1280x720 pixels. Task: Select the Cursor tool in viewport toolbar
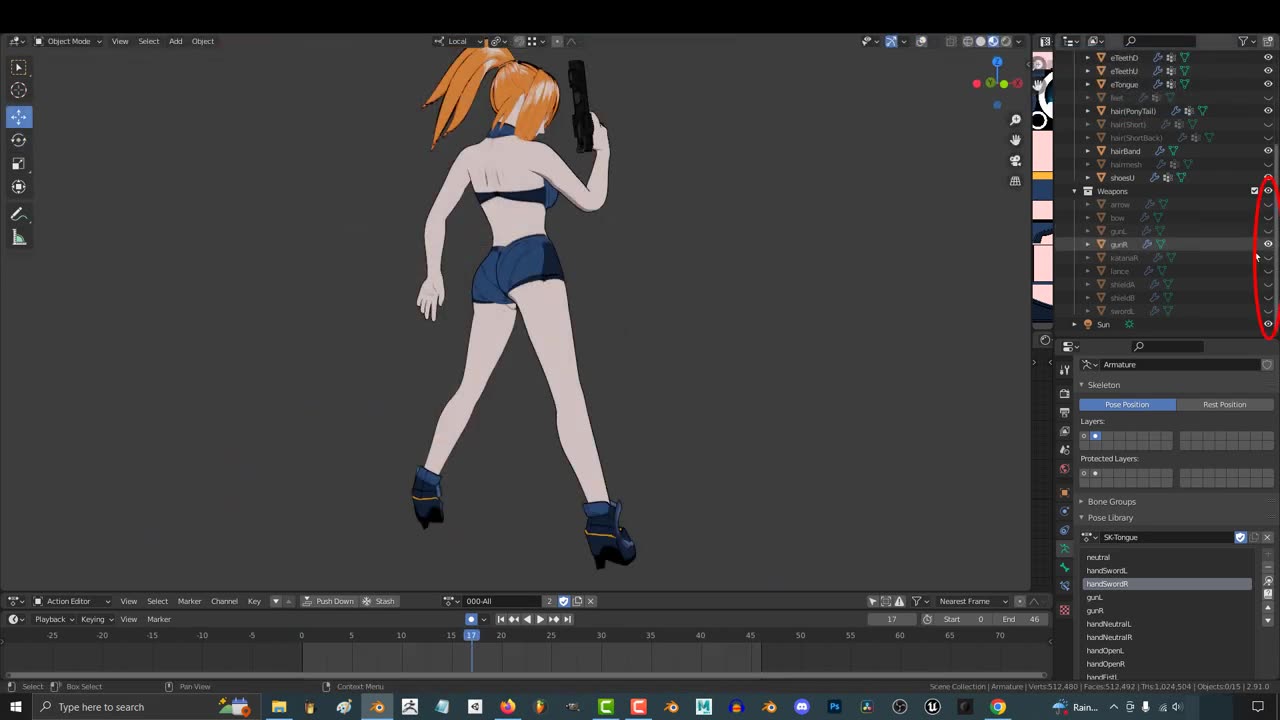(x=18, y=91)
